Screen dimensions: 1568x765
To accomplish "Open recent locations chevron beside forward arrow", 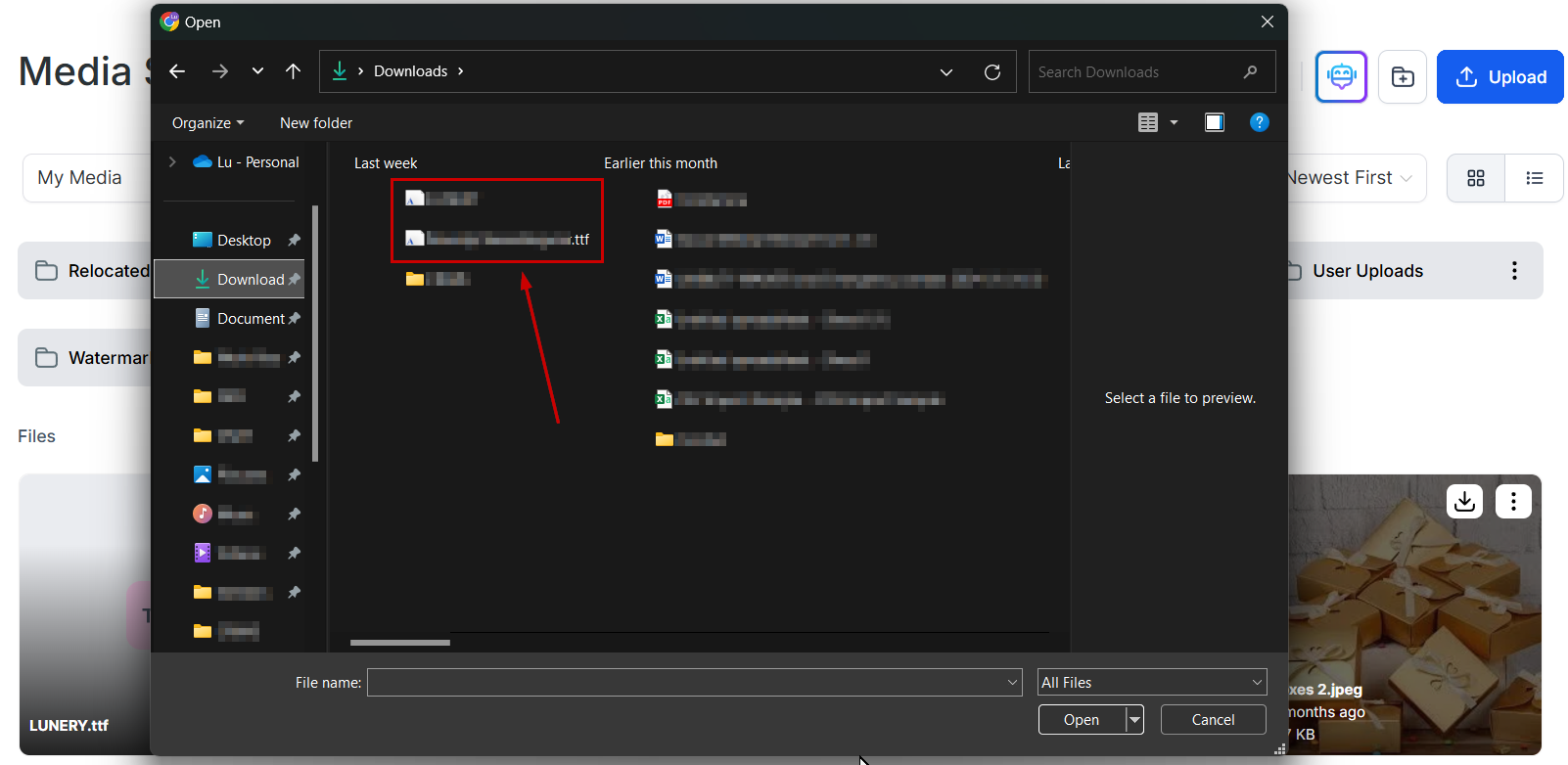I will click(x=257, y=71).
